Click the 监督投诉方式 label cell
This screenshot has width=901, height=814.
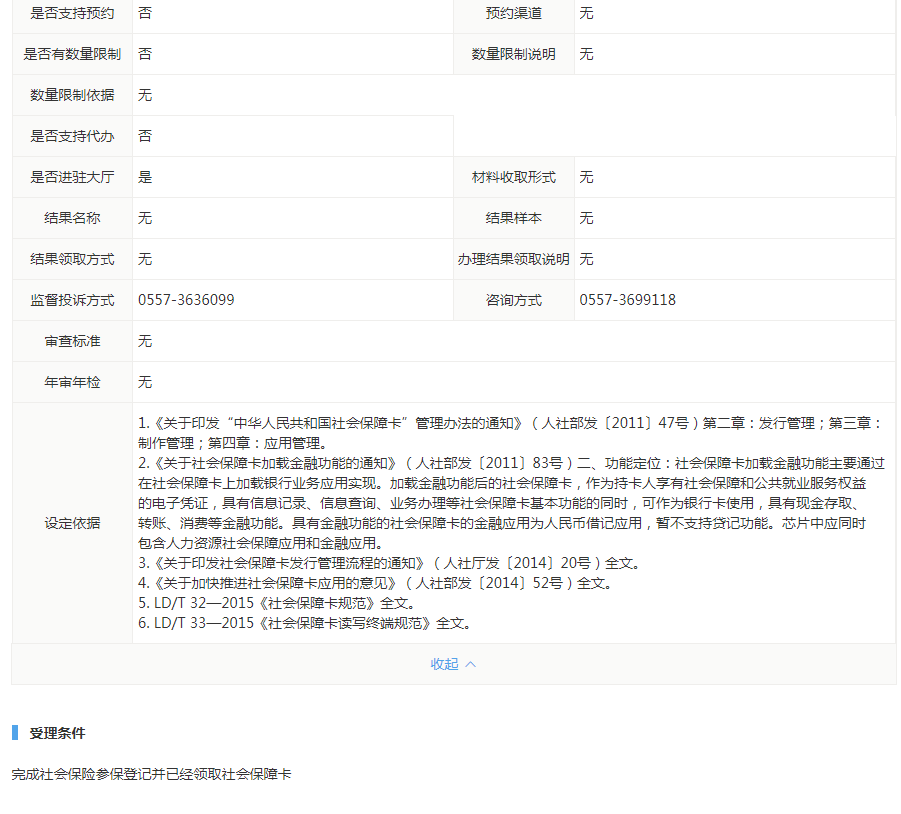[72, 300]
